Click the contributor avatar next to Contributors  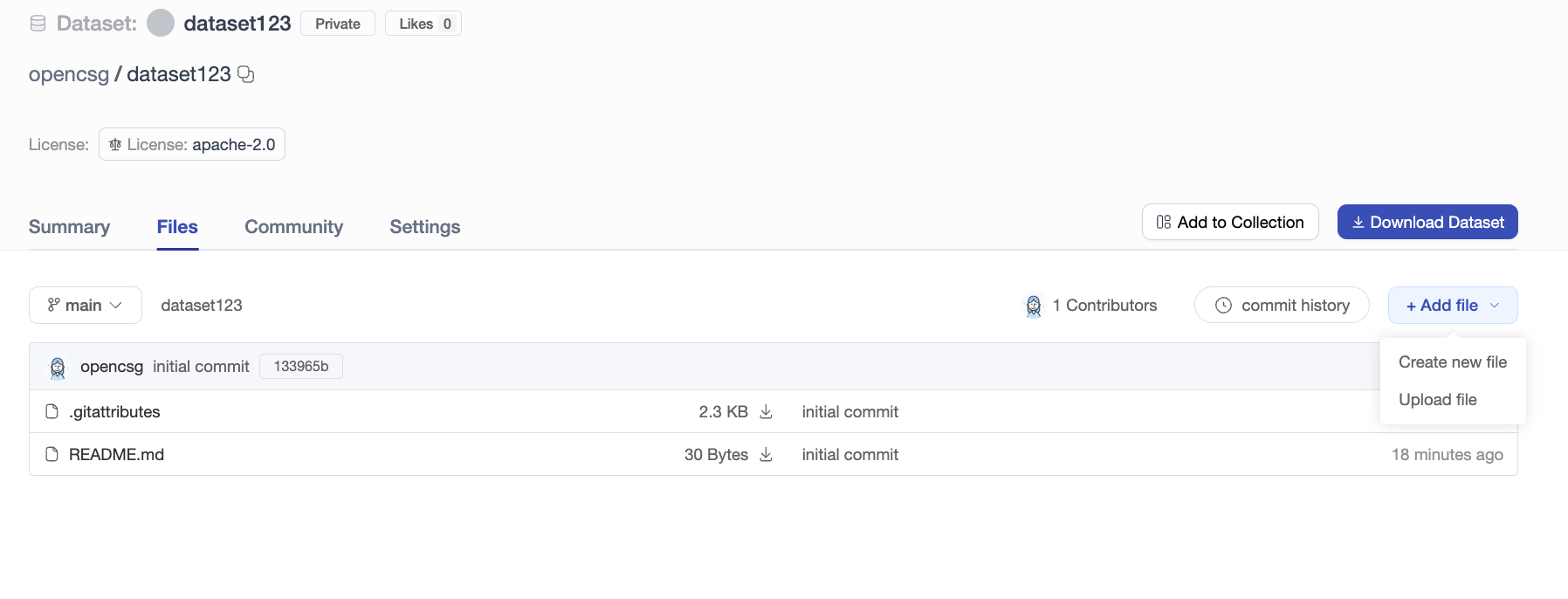coord(1034,306)
